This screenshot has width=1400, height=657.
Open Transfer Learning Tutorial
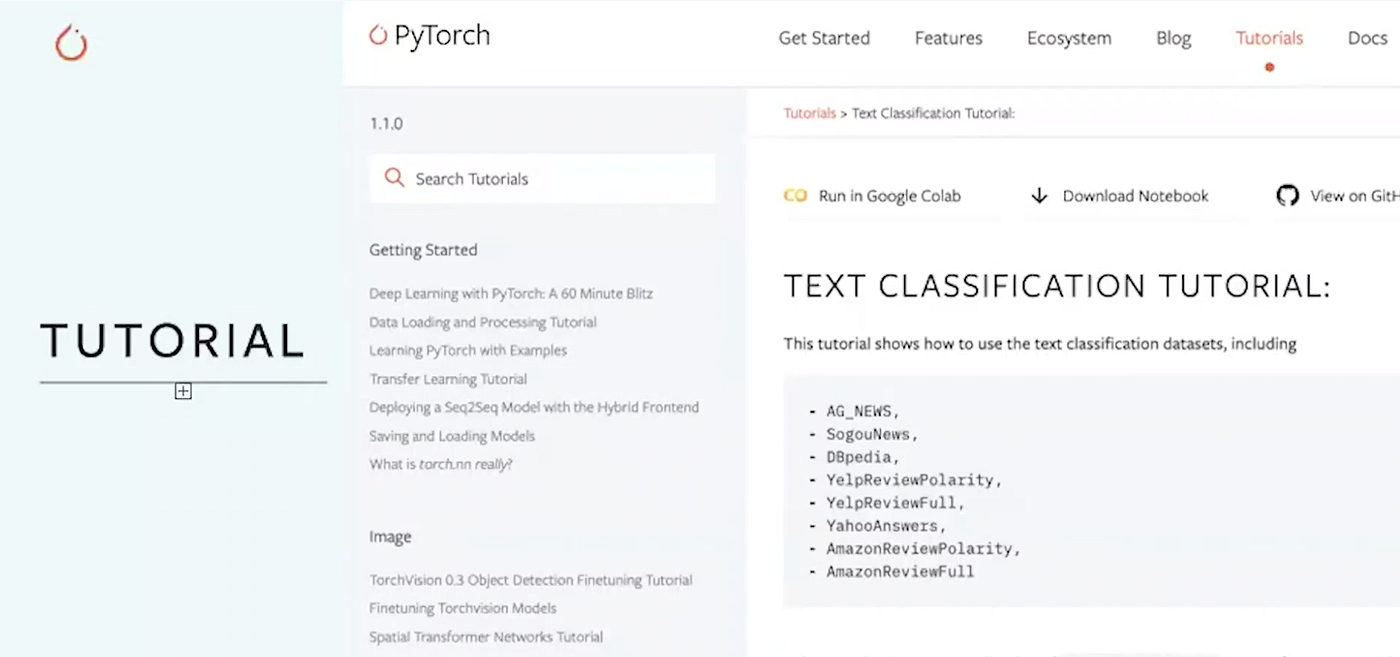[448, 379]
